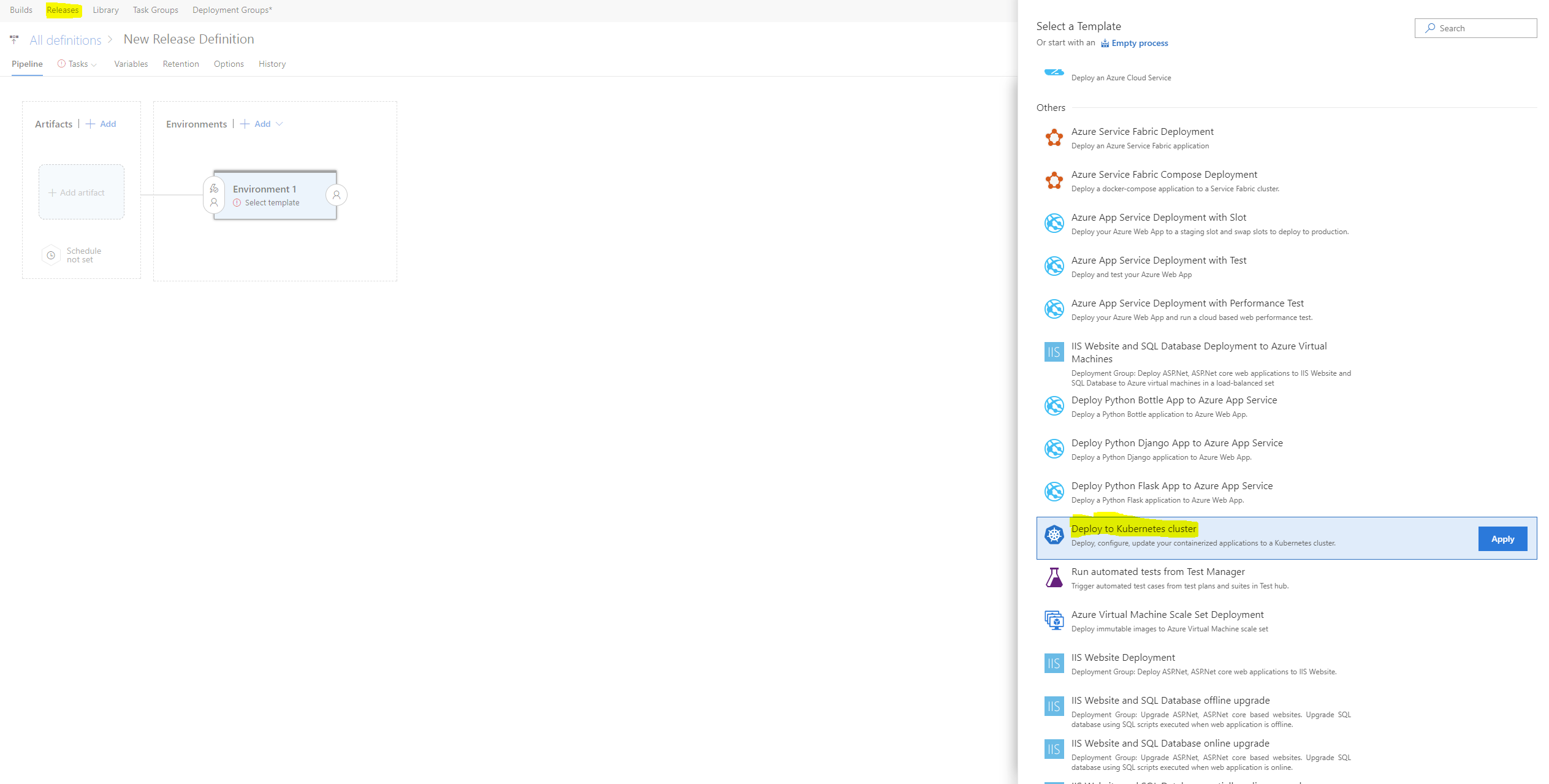Viewport: 1549px width, 784px height.
Task: Click IIS icon for SQL Database online upgrade
Action: pyautogui.click(x=1054, y=749)
